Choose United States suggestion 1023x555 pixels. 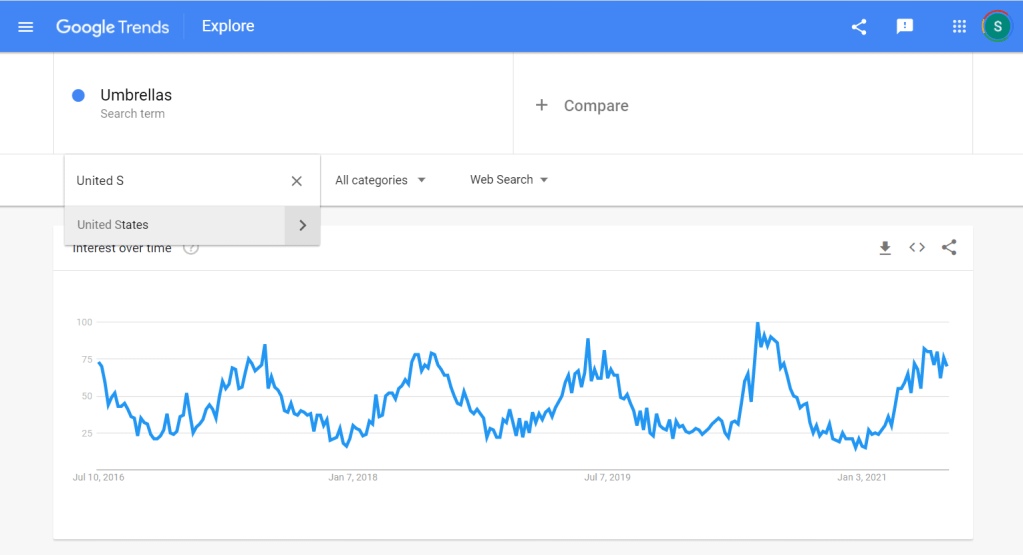pyautogui.click(x=175, y=225)
